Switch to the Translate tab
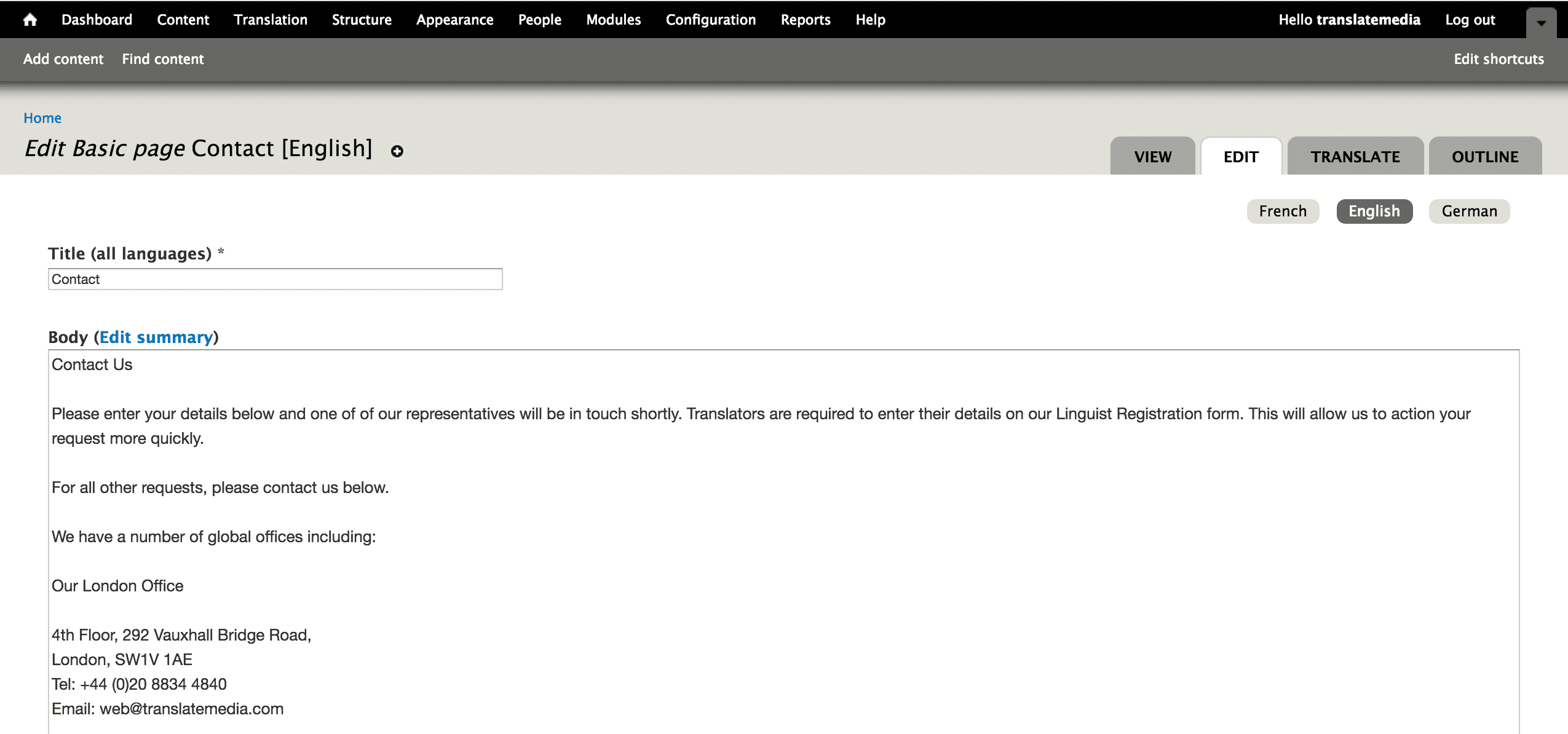 pos(1355,156)
